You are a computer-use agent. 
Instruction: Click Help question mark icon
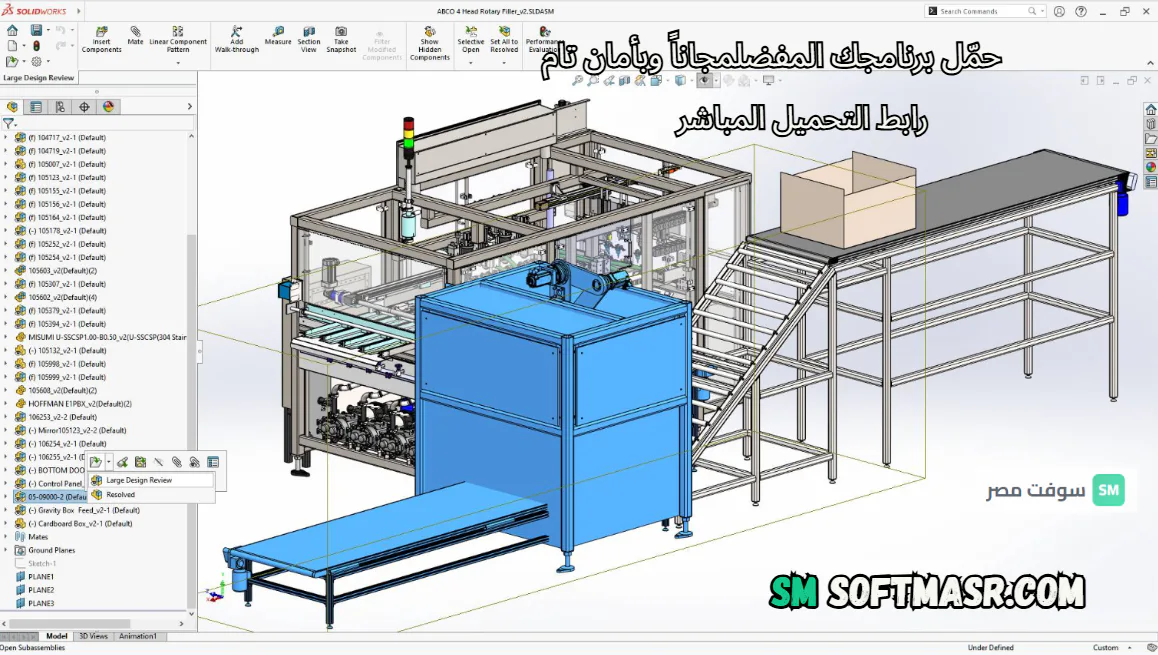[1080, 12]
